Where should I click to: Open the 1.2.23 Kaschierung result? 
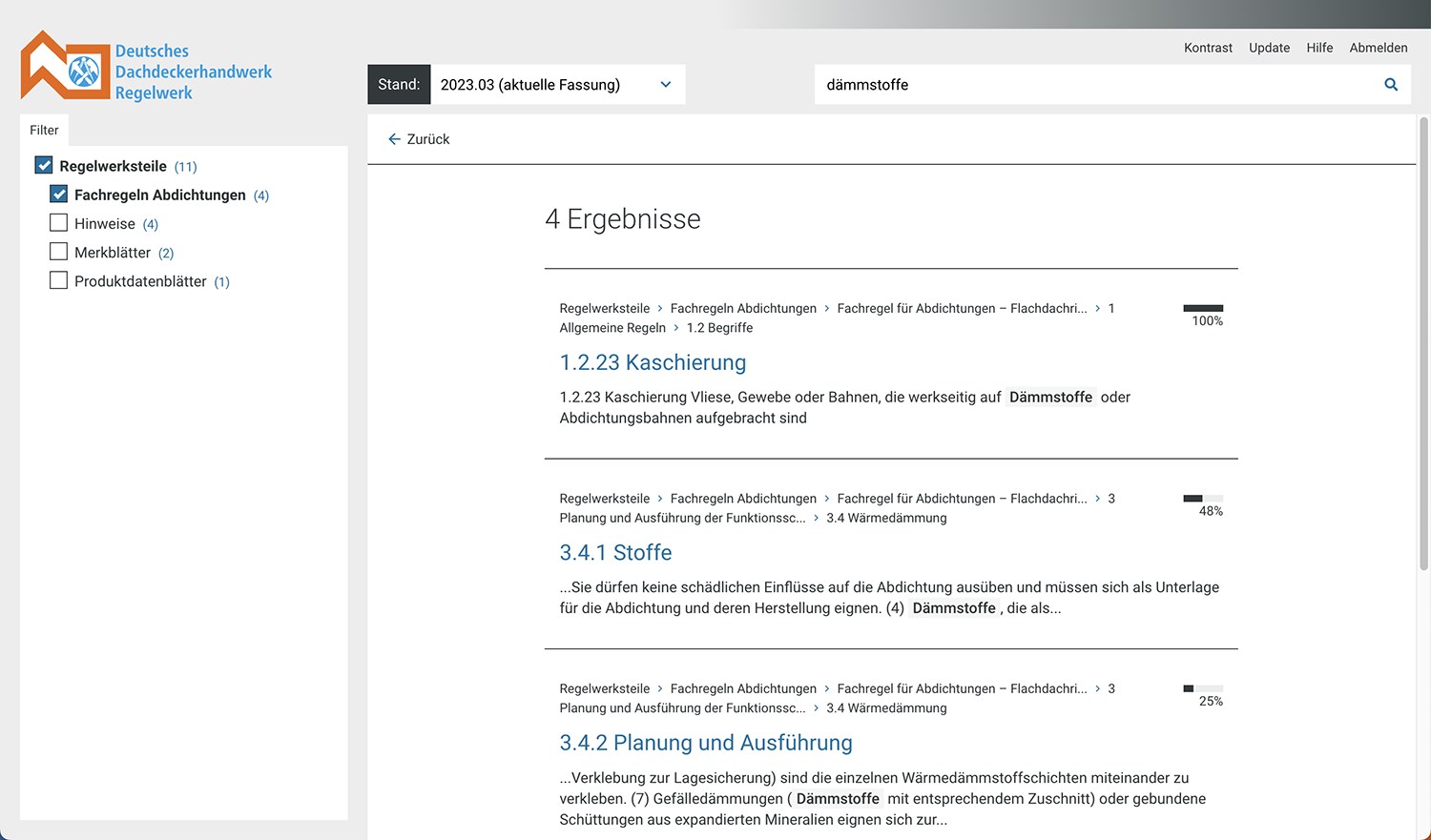pos(653,362)
